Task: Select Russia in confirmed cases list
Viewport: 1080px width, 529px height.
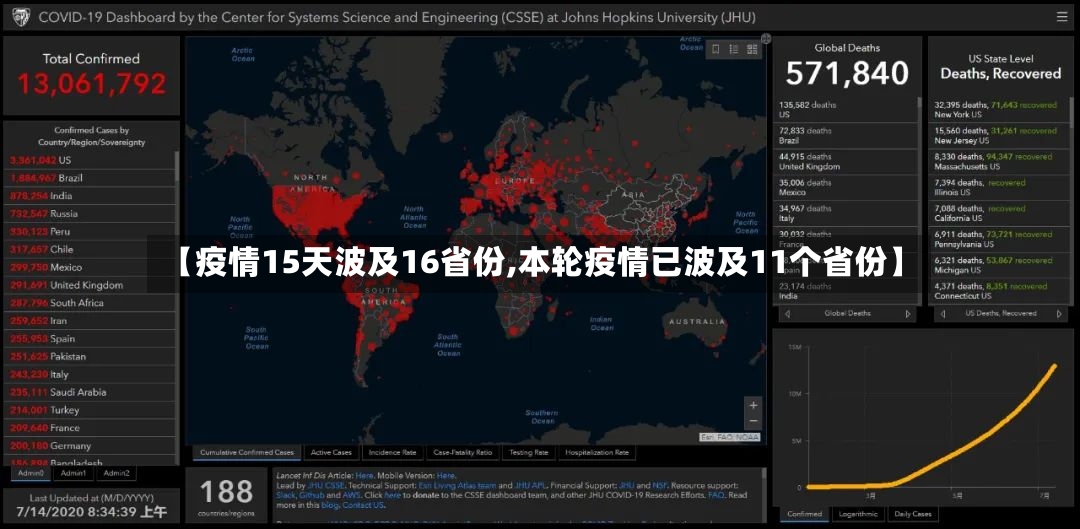Action: [x=90, y=214]
